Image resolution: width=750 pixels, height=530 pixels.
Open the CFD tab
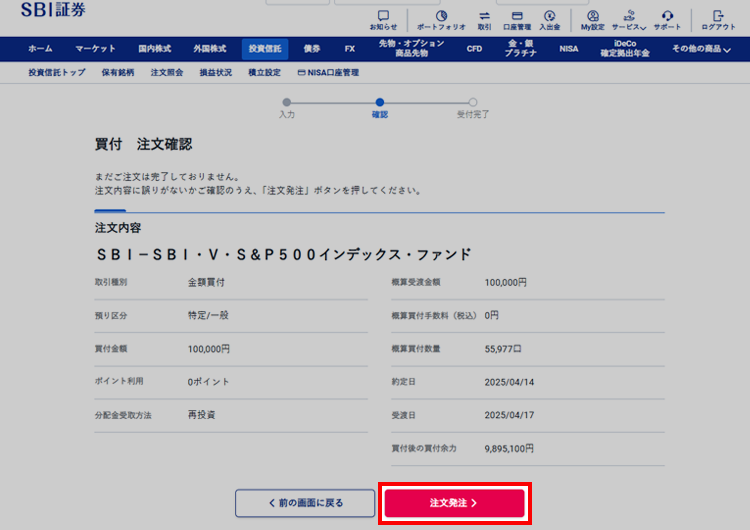coord(474,49)
